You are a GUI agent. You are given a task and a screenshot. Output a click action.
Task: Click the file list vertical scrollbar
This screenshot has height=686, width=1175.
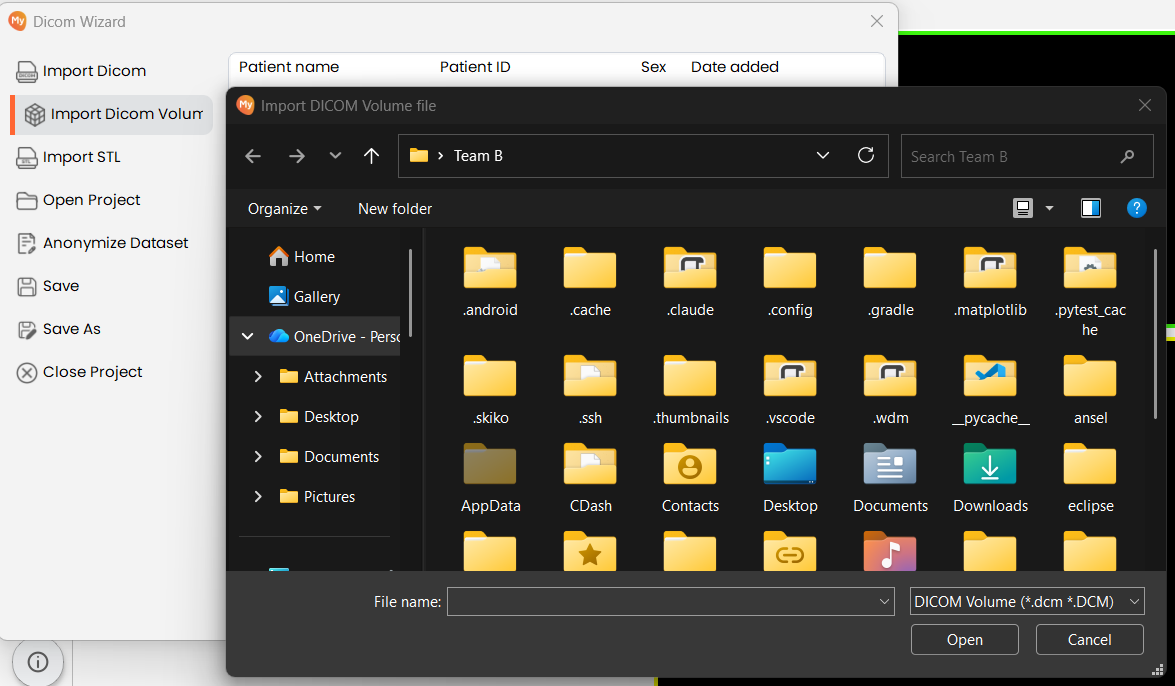click(x=1156, y=334)
